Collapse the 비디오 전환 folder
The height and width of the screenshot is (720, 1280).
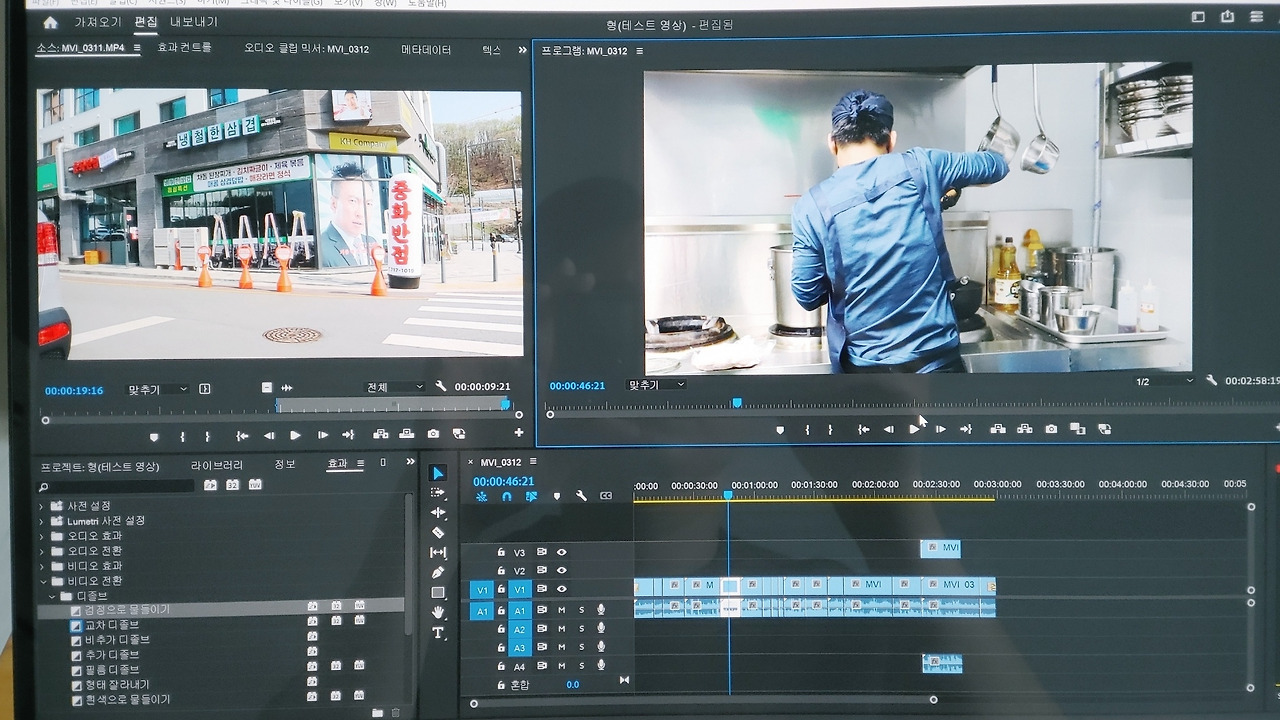(x=42, y=581)
